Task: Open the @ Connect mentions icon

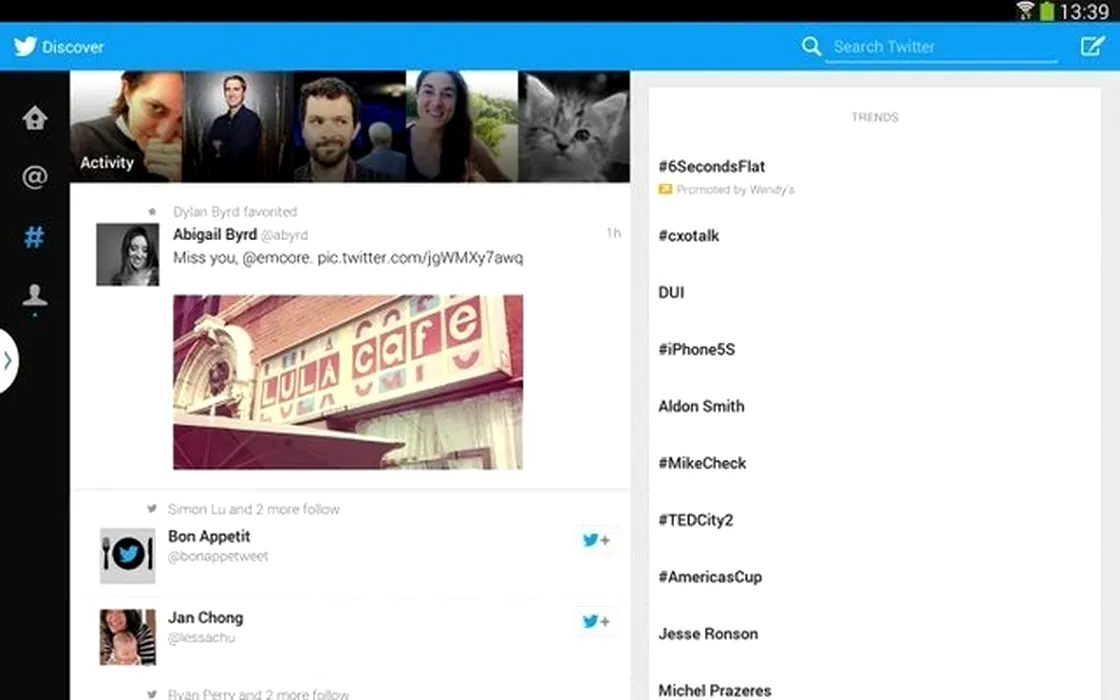Action: 35,178
